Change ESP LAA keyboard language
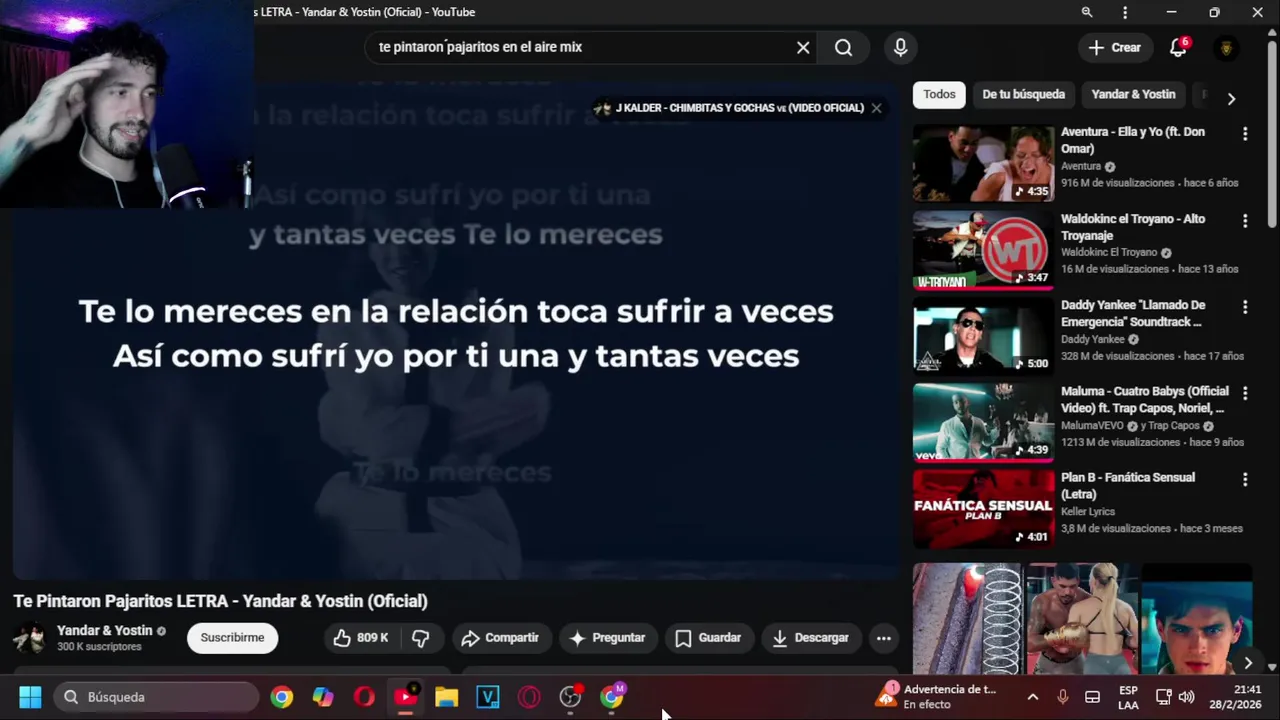The image size is (1280, 720). click(1128, 697)
